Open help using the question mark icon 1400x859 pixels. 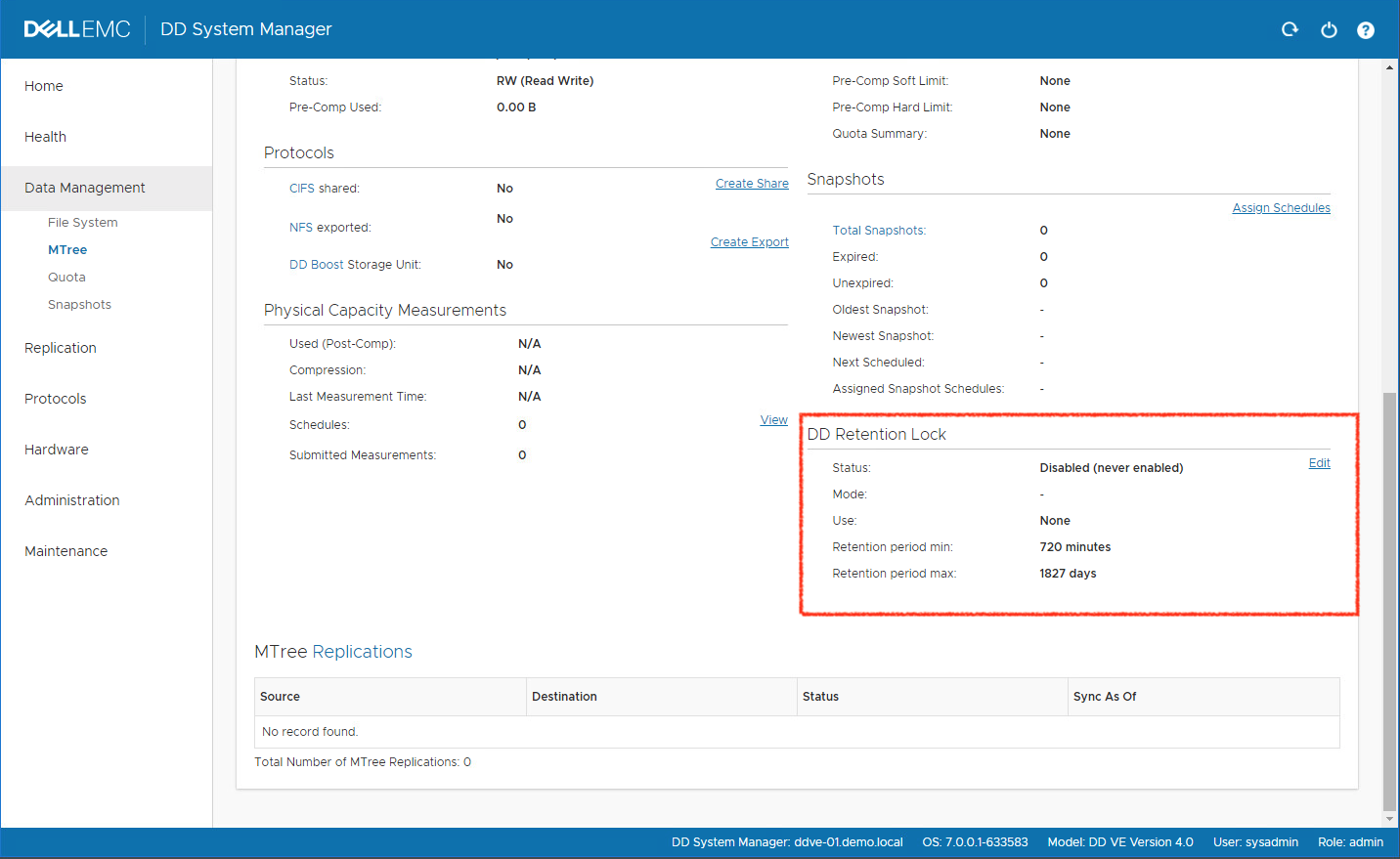[1366, 29]
